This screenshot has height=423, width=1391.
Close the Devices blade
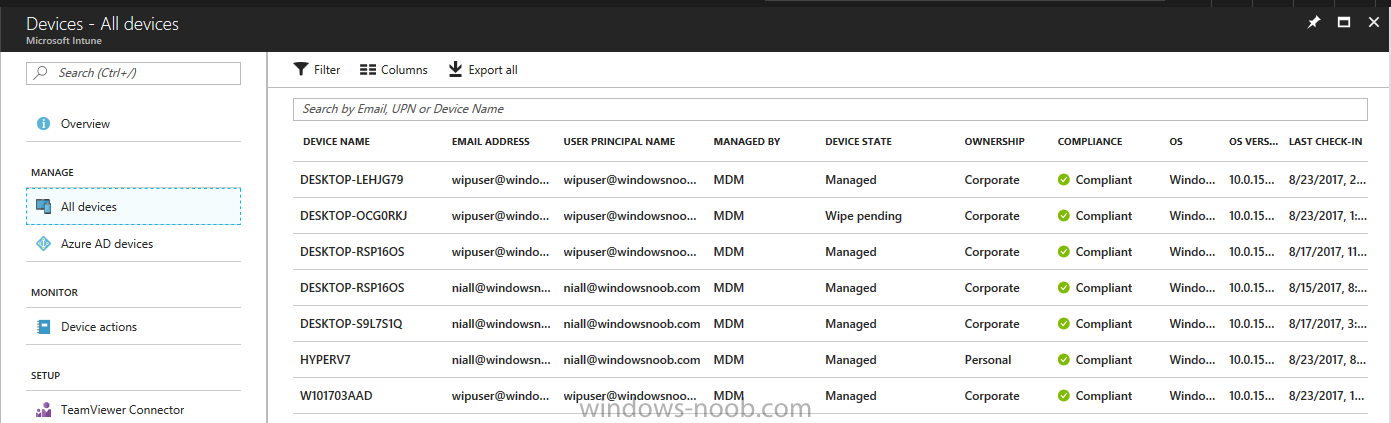[x=1374, y=22]
